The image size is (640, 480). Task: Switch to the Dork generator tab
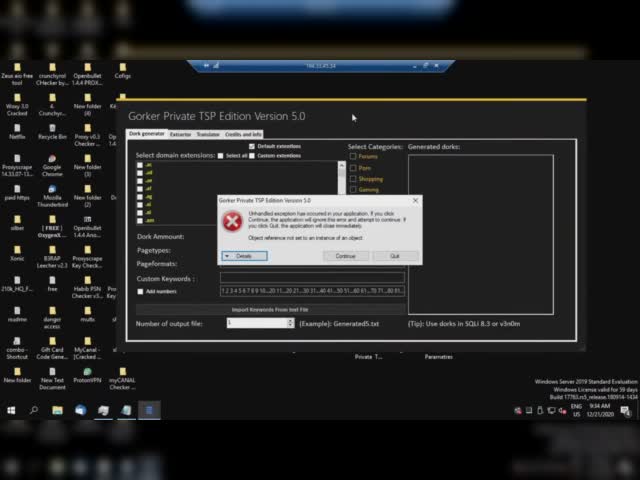[x=147, y=134]
